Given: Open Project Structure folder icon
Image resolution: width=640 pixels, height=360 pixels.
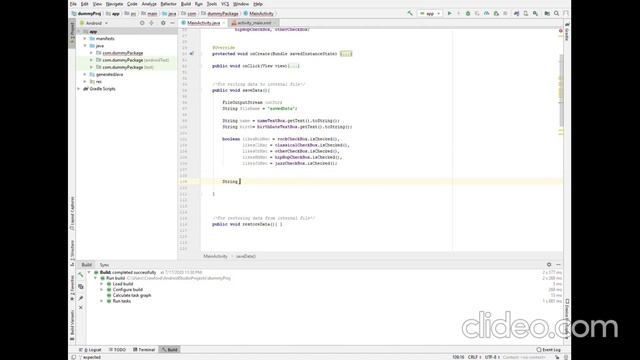Looking at the screenshot, I should 547,13.
